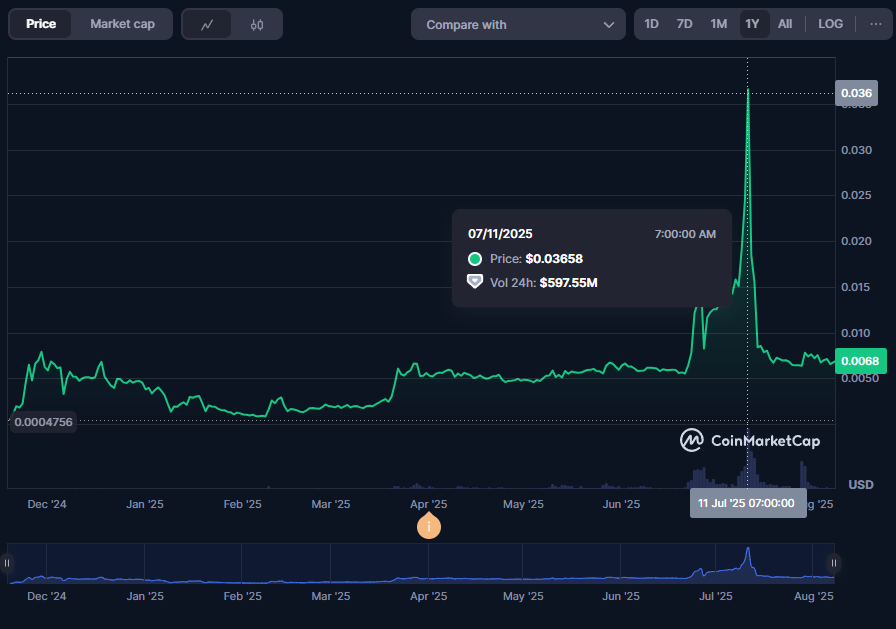Viewport: 896px width, 629px height.
Task: Select the 1Y time range
Action: (x=752, y=24)
